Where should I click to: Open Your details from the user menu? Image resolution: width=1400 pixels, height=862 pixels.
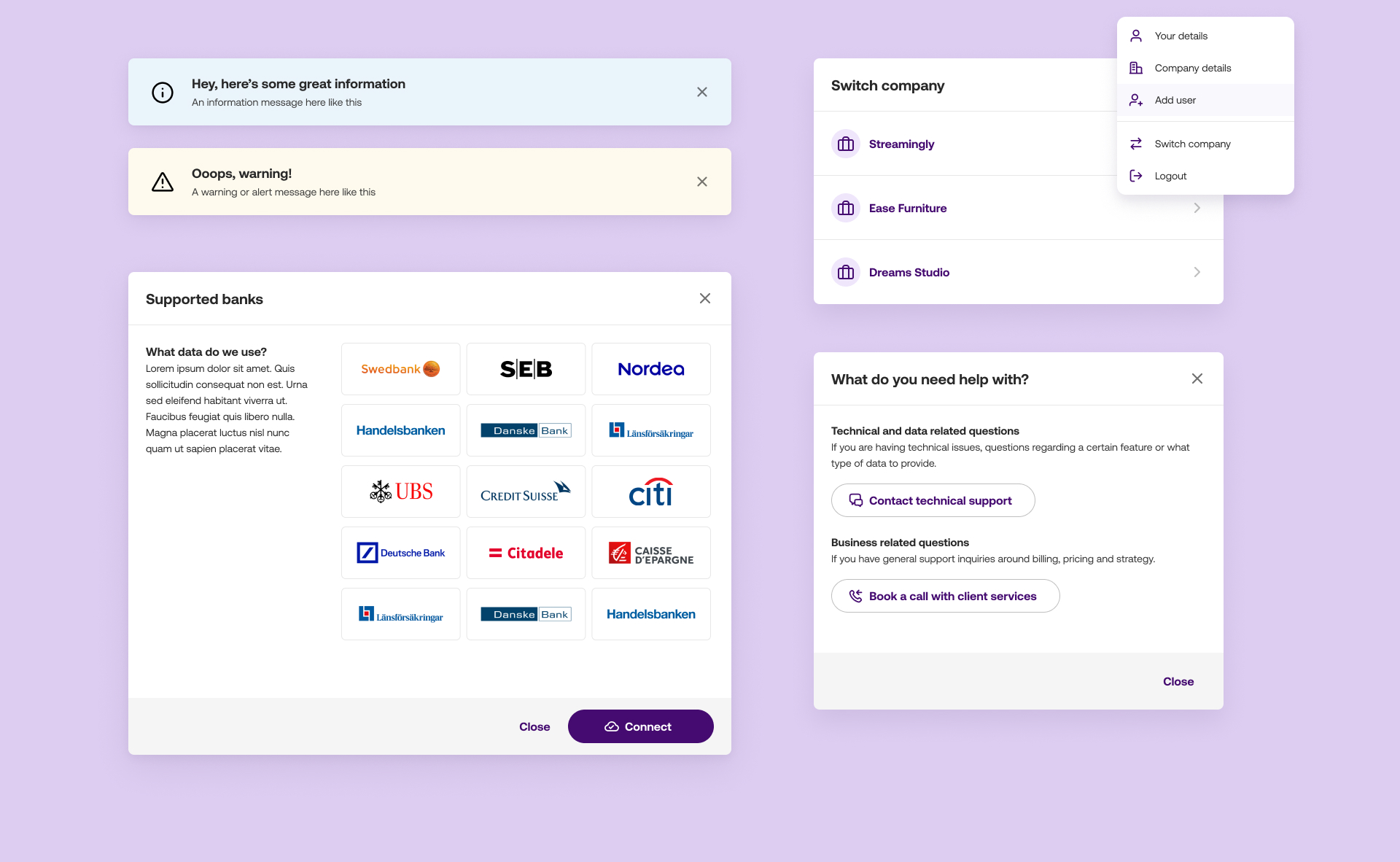tap(1205, 36)
